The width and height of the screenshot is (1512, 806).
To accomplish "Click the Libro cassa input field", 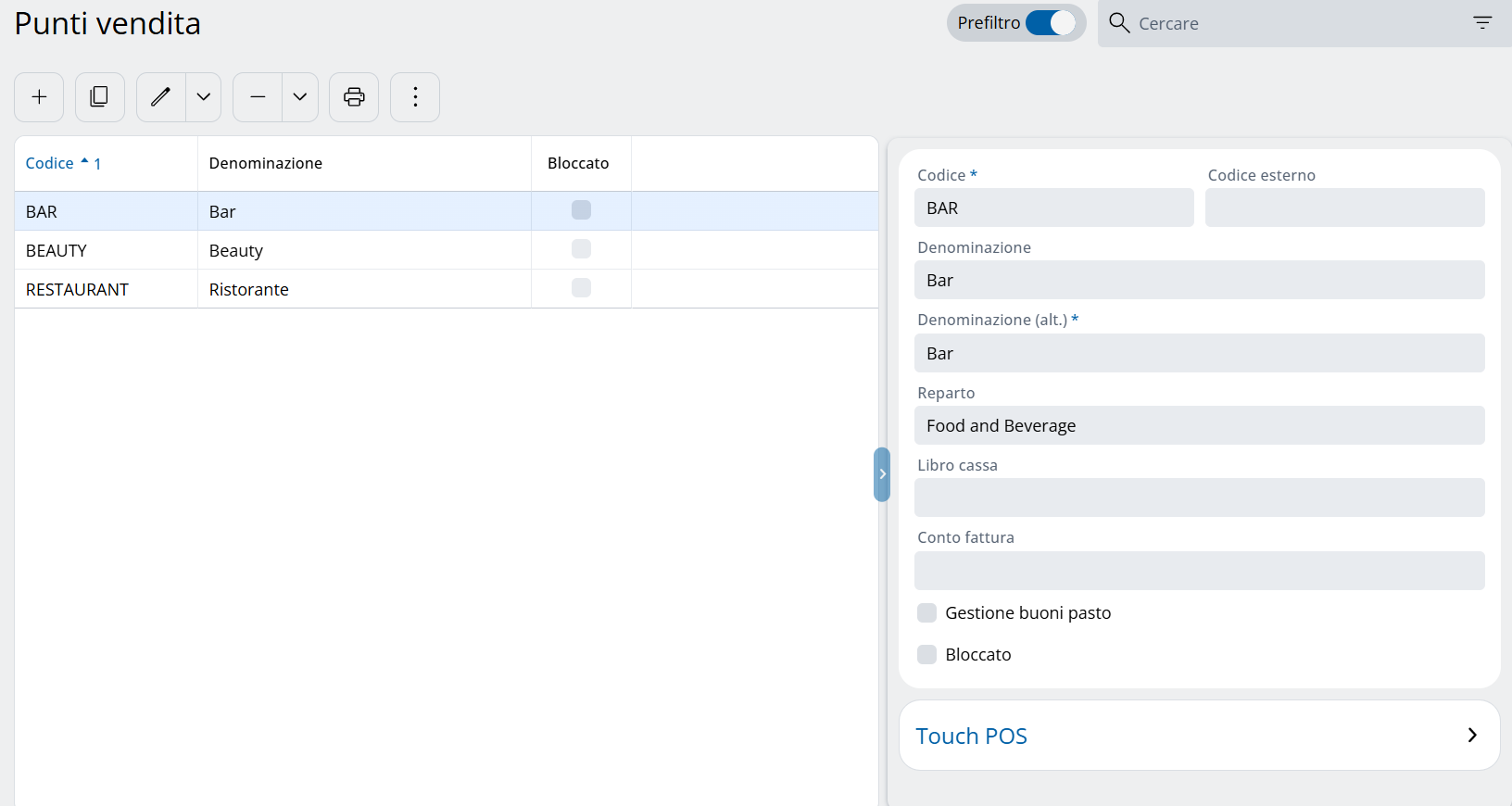I will pos(1199,498).
